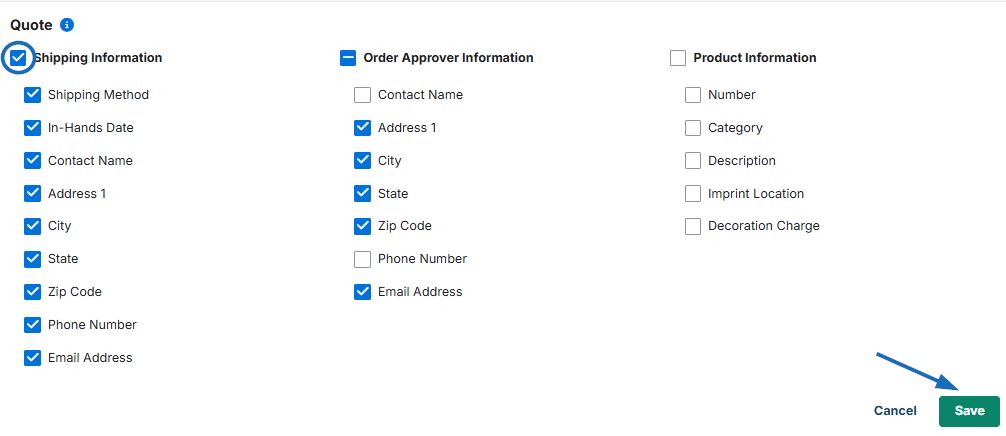The image size is (1006, 436).
Task: Toggle the Order Approver Information checkbox
Action: [347, 58]
